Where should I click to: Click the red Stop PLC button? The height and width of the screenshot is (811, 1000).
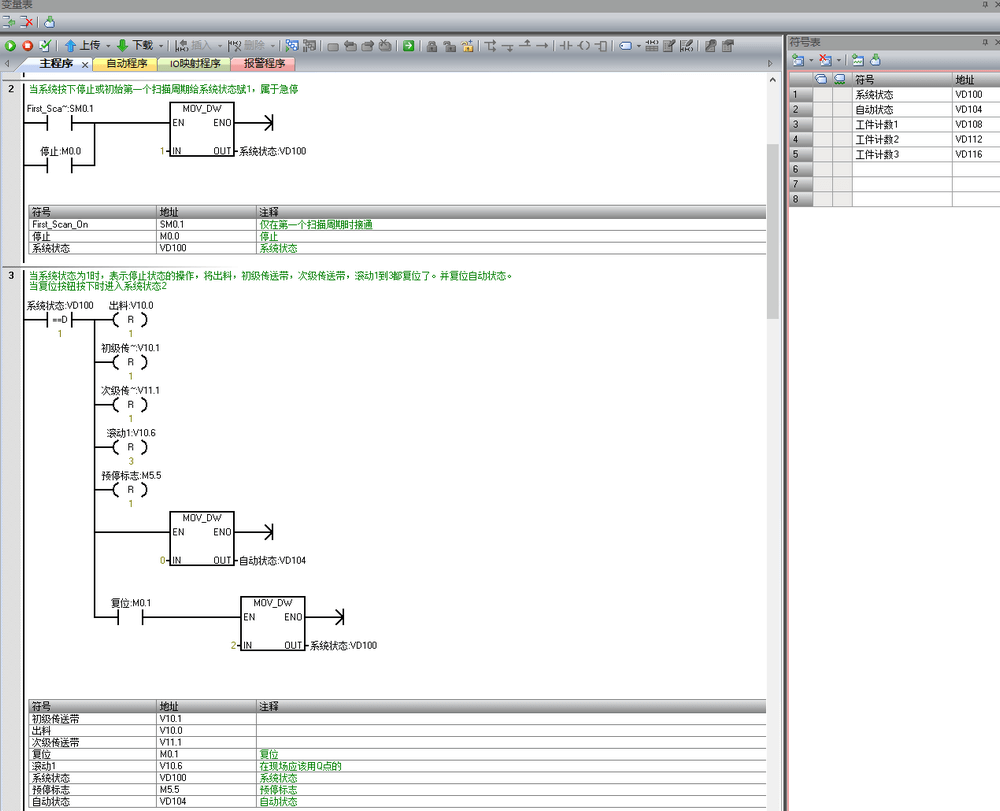coord(27,46)
